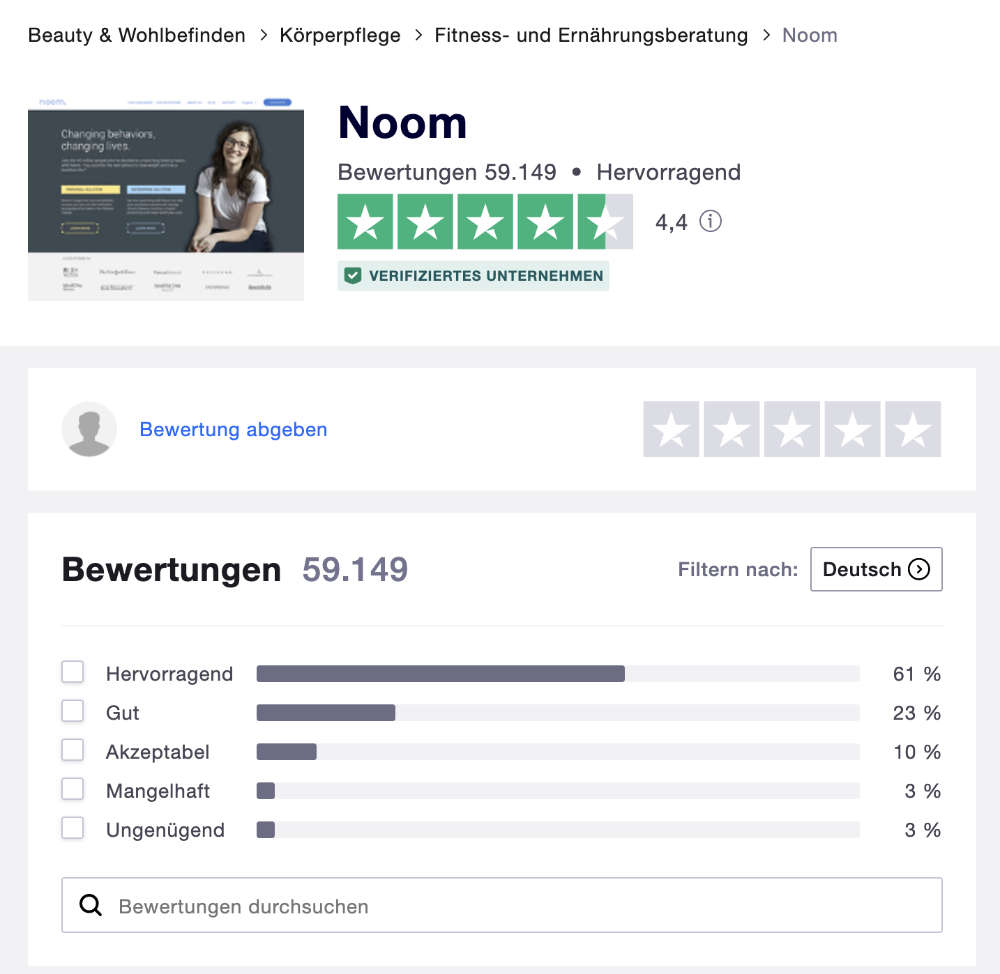The width and height of the screenshot is (1000, 974).
Task: Click the user avatar placeholder icon
Action: [89, 429]
